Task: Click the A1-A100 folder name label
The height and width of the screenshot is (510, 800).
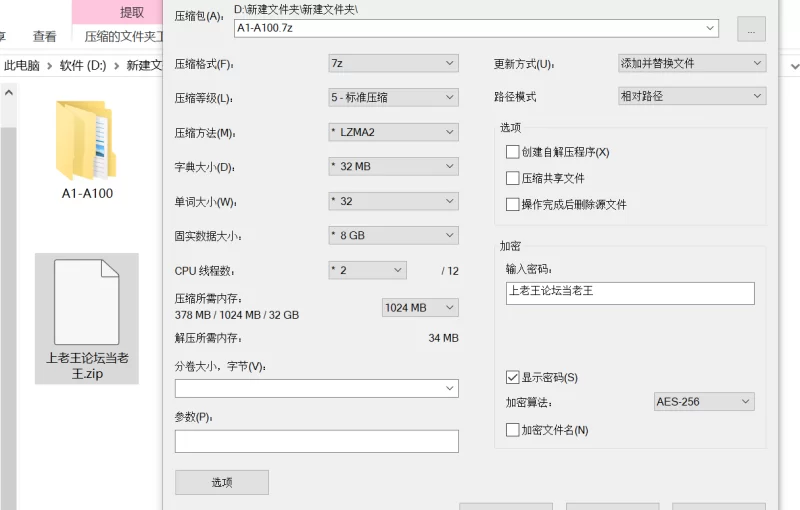Action: click(87, 194)
